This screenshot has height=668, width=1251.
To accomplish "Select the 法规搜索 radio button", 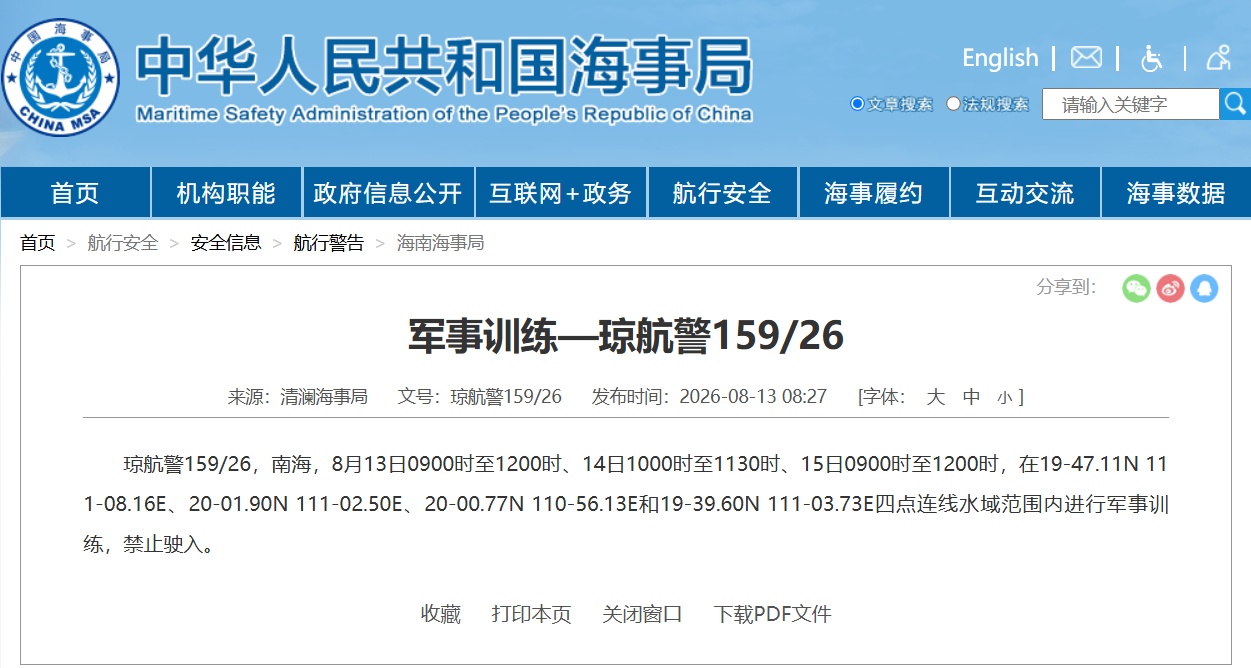I will 953,103.
